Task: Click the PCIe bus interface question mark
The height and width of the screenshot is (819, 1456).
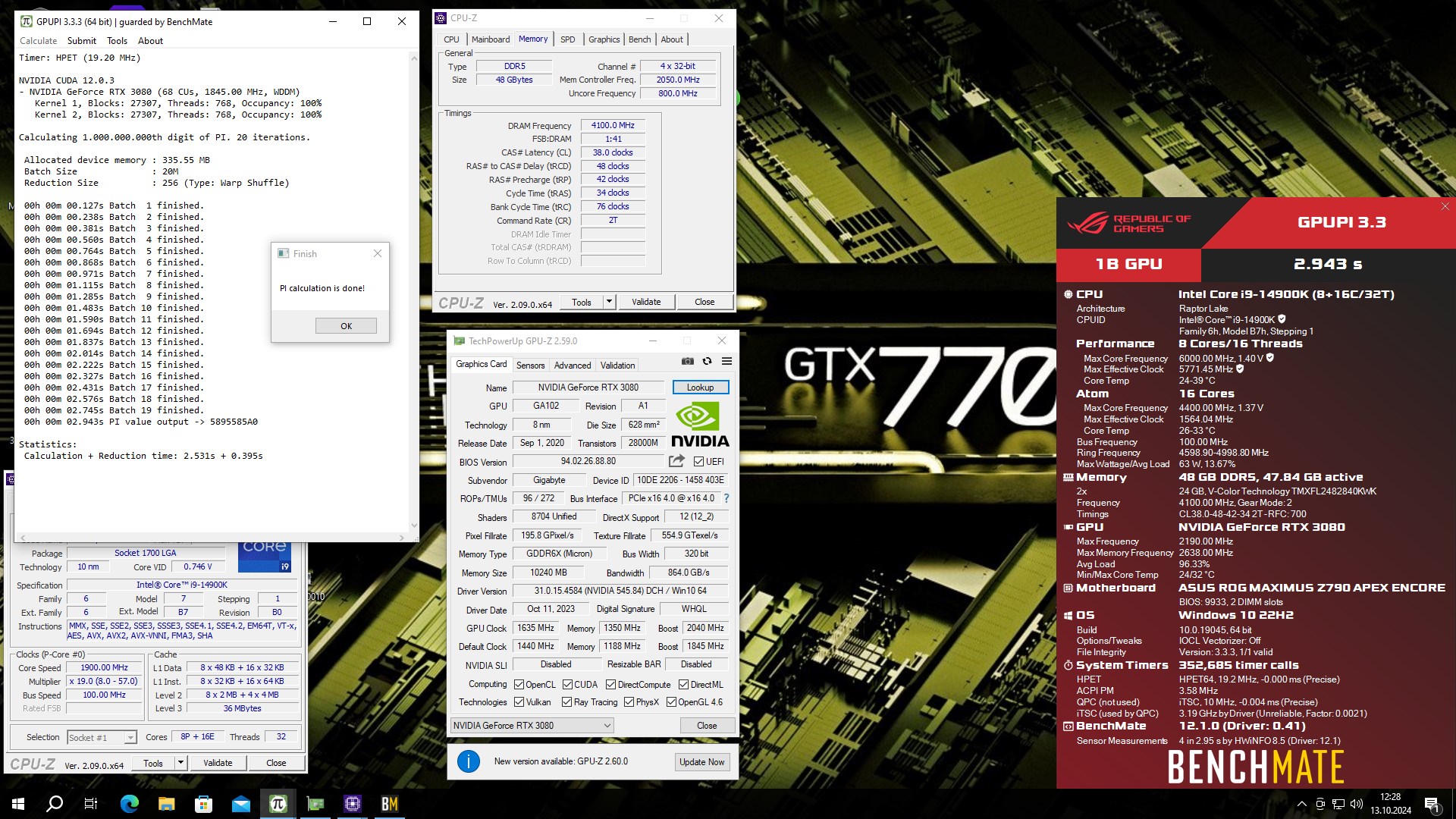Action: coord(726,498)
